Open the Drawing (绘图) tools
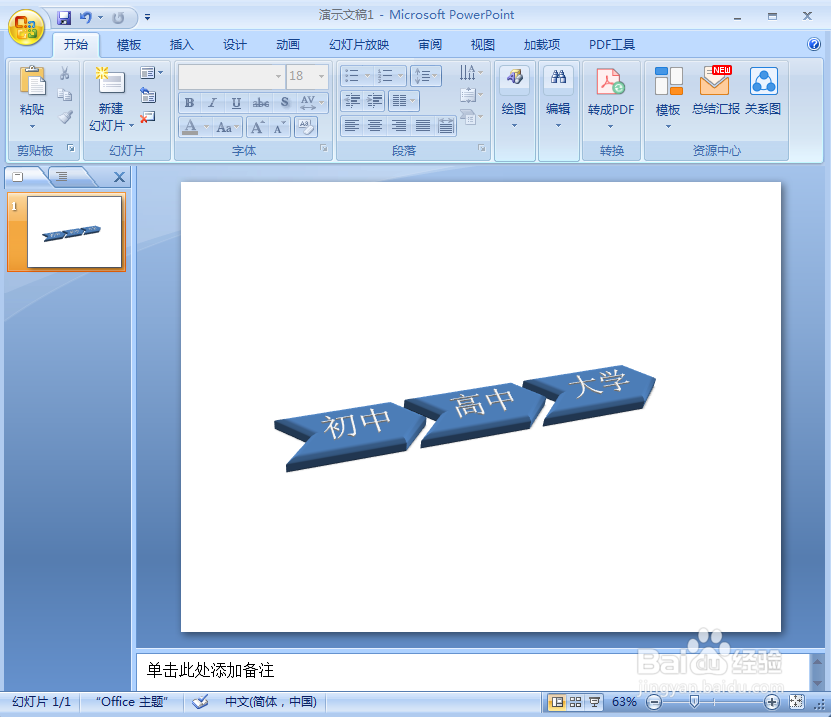Viewport: 831px width, 717px height. pyautogui.click(x=514, y=98)
